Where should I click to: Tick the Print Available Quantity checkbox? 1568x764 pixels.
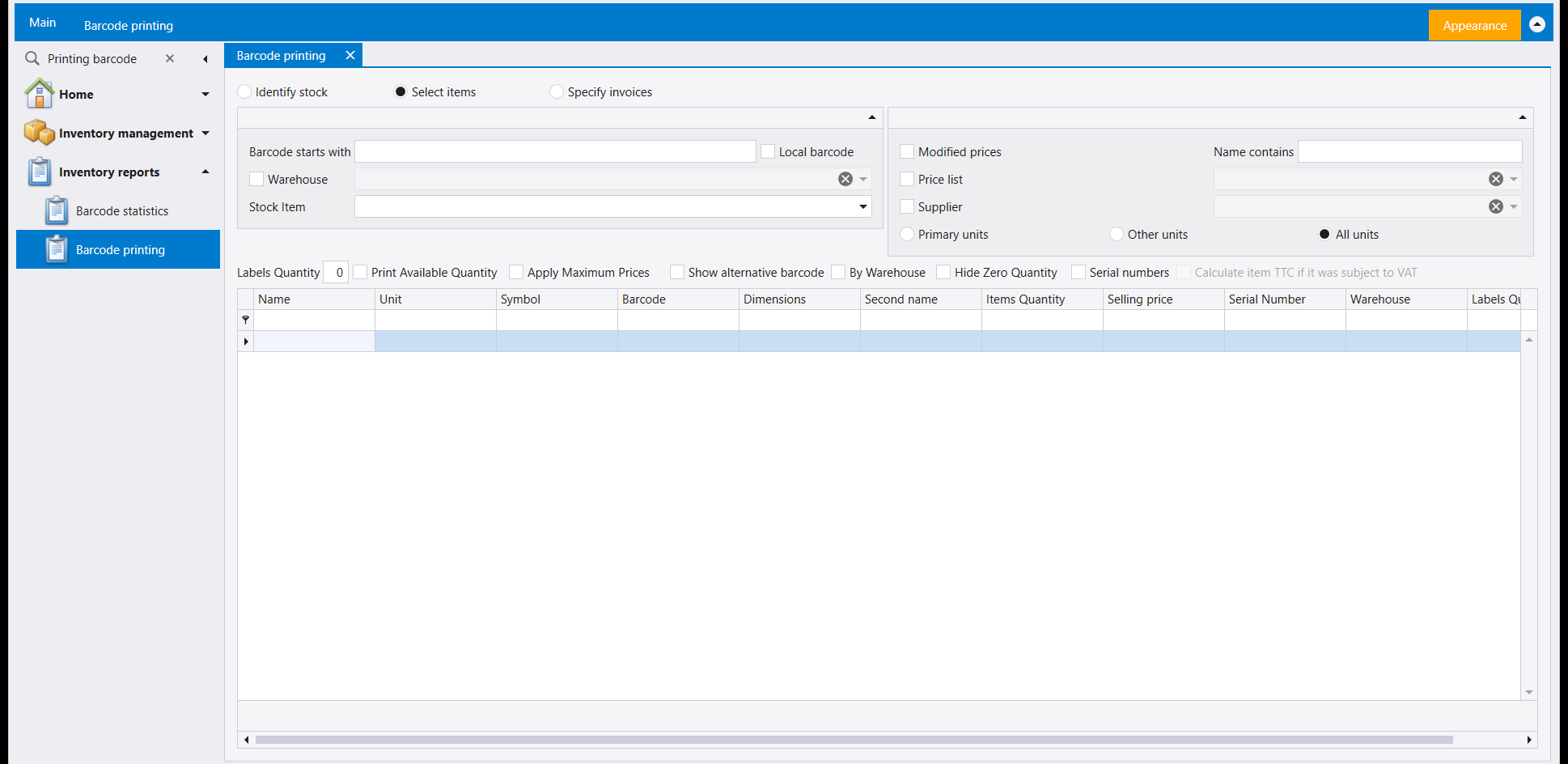tap(360, 272)
